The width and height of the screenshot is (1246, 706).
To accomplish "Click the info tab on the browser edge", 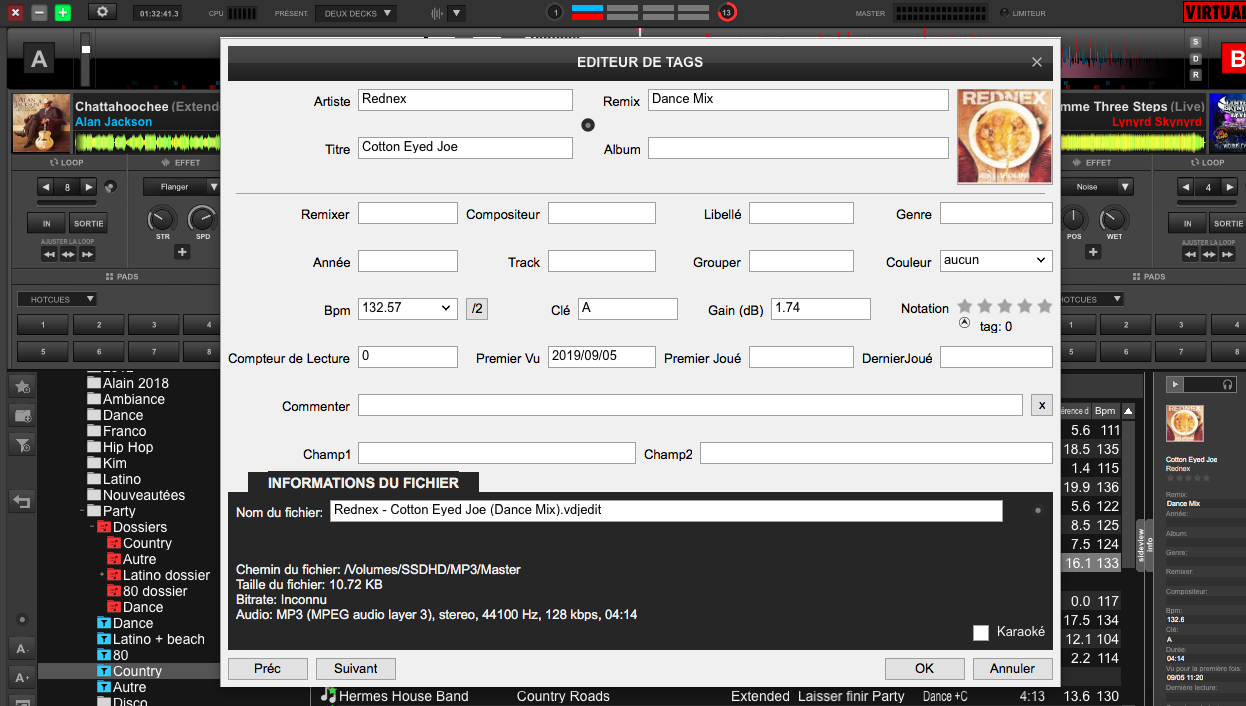I will (1150, 545).
